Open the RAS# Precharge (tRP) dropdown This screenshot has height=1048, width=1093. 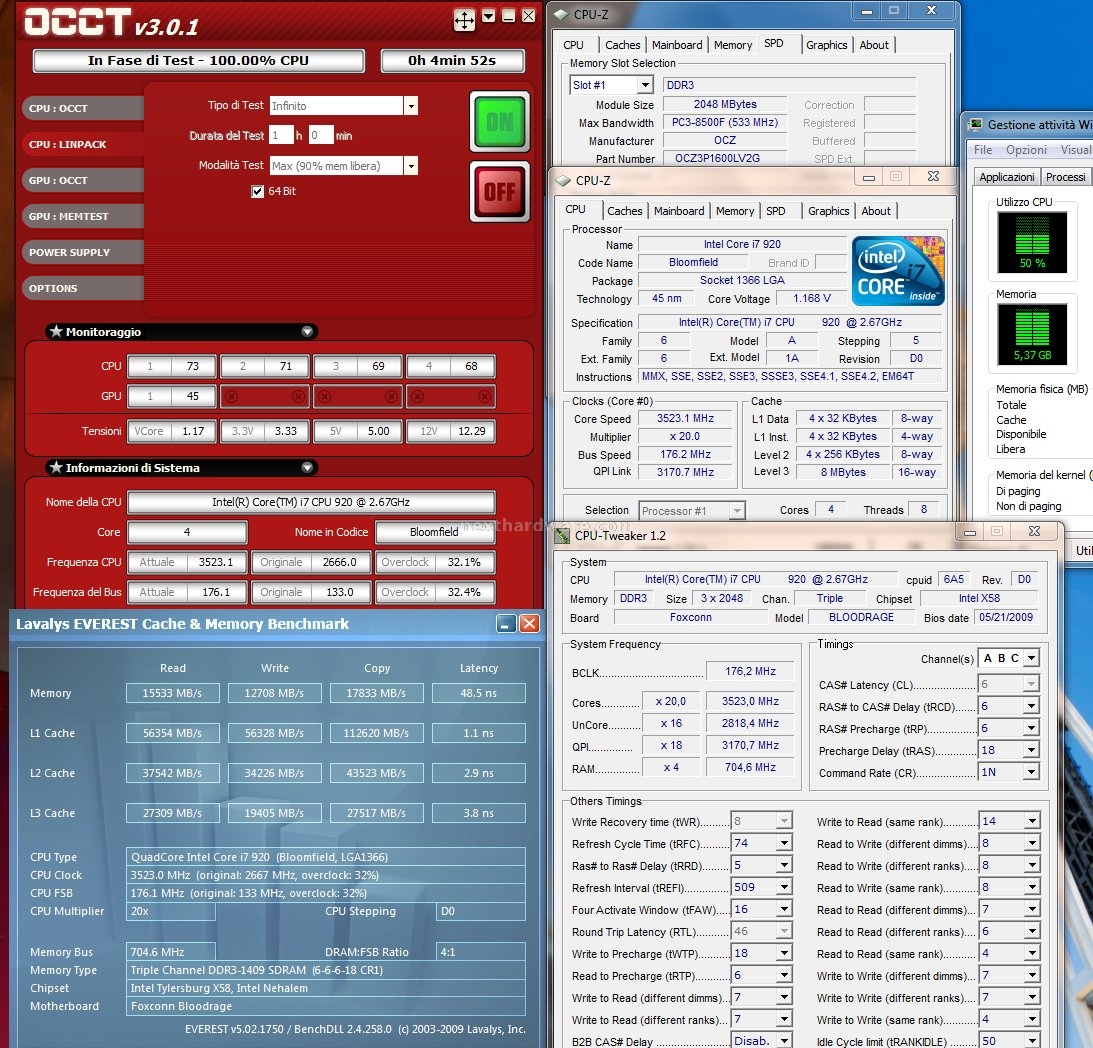tap(1031, 728)
